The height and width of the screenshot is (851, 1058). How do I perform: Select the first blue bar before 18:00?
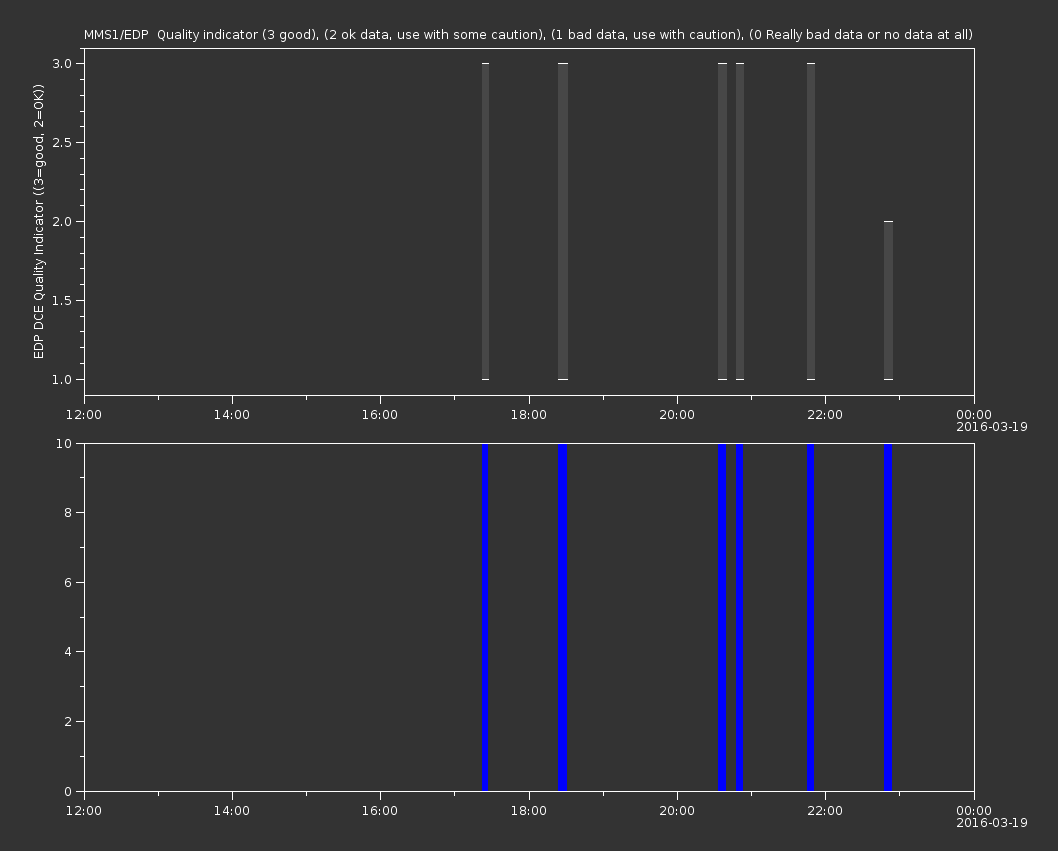point(485,617)
